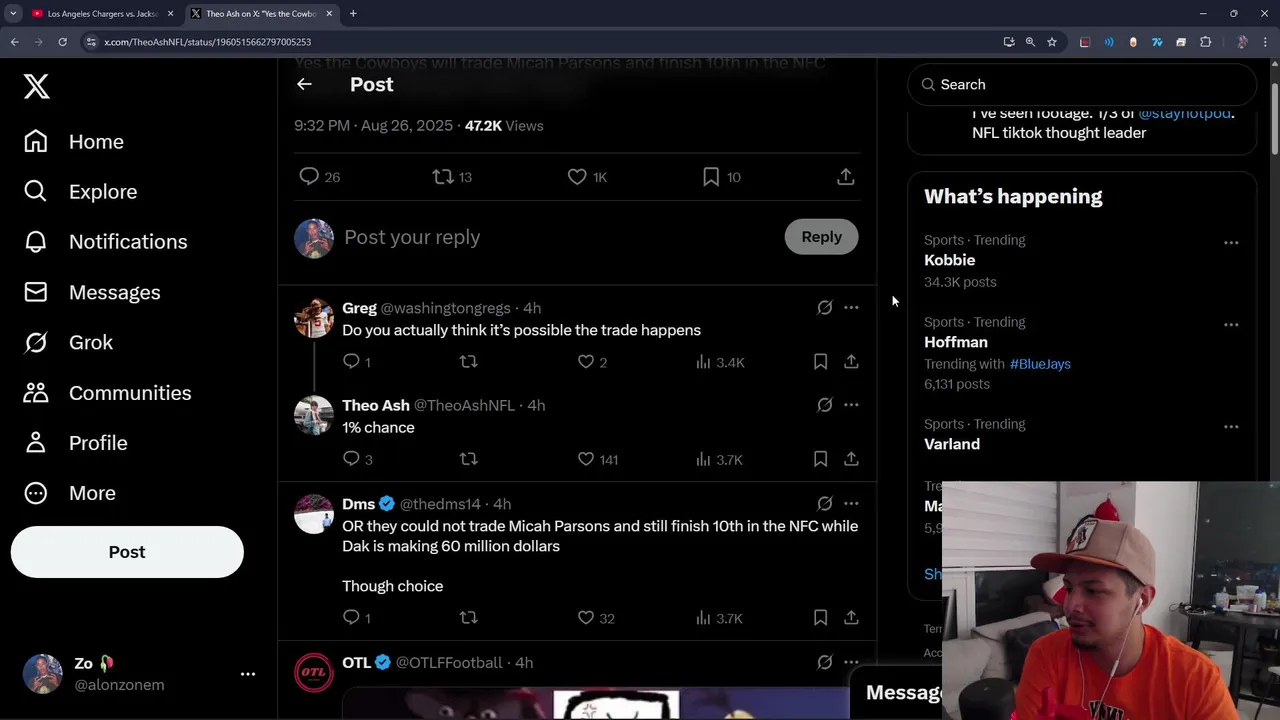Image resolution: width=1280 pixels, height=720 pixels.
Task: Open Grok icon on Theo Ash reply
Action: pyautogui.click(x=825, y=405)
